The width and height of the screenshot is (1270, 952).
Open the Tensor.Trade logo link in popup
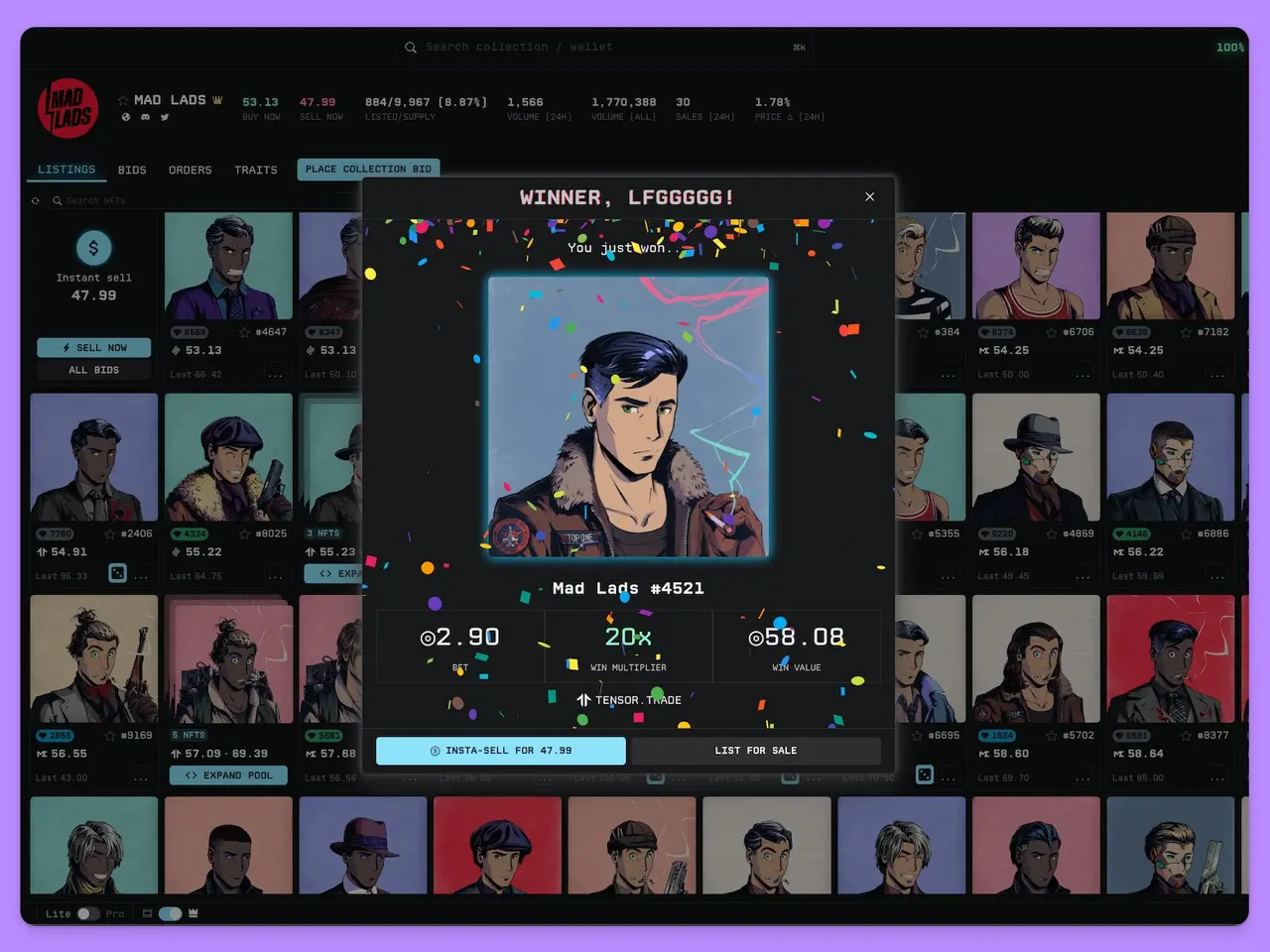coord(629,700)
